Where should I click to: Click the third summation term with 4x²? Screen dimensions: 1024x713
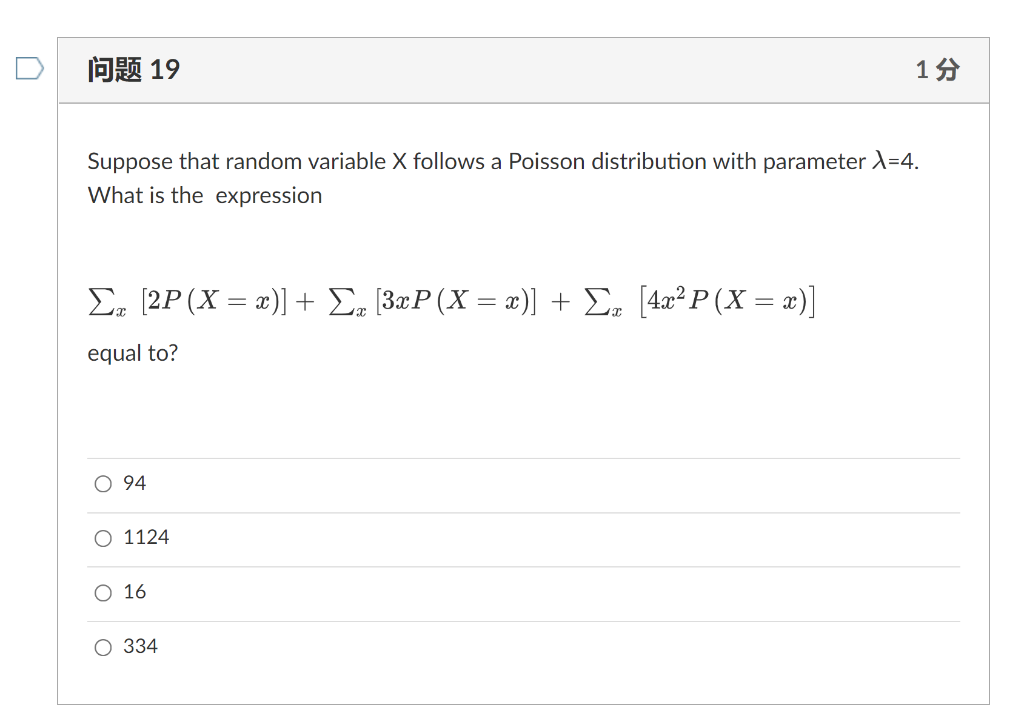(699, 301)
